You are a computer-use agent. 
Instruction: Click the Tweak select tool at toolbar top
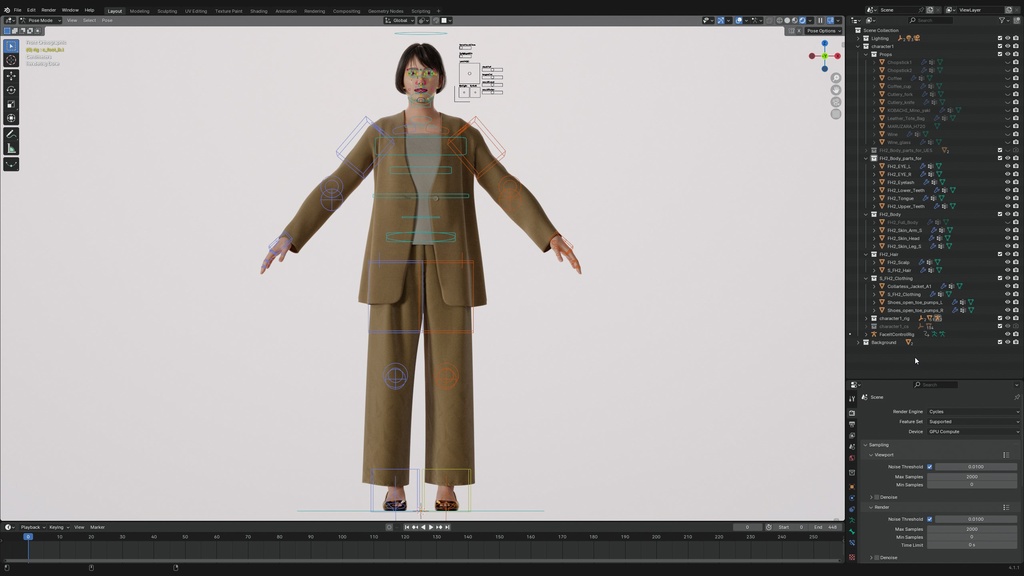click(11, 47)
